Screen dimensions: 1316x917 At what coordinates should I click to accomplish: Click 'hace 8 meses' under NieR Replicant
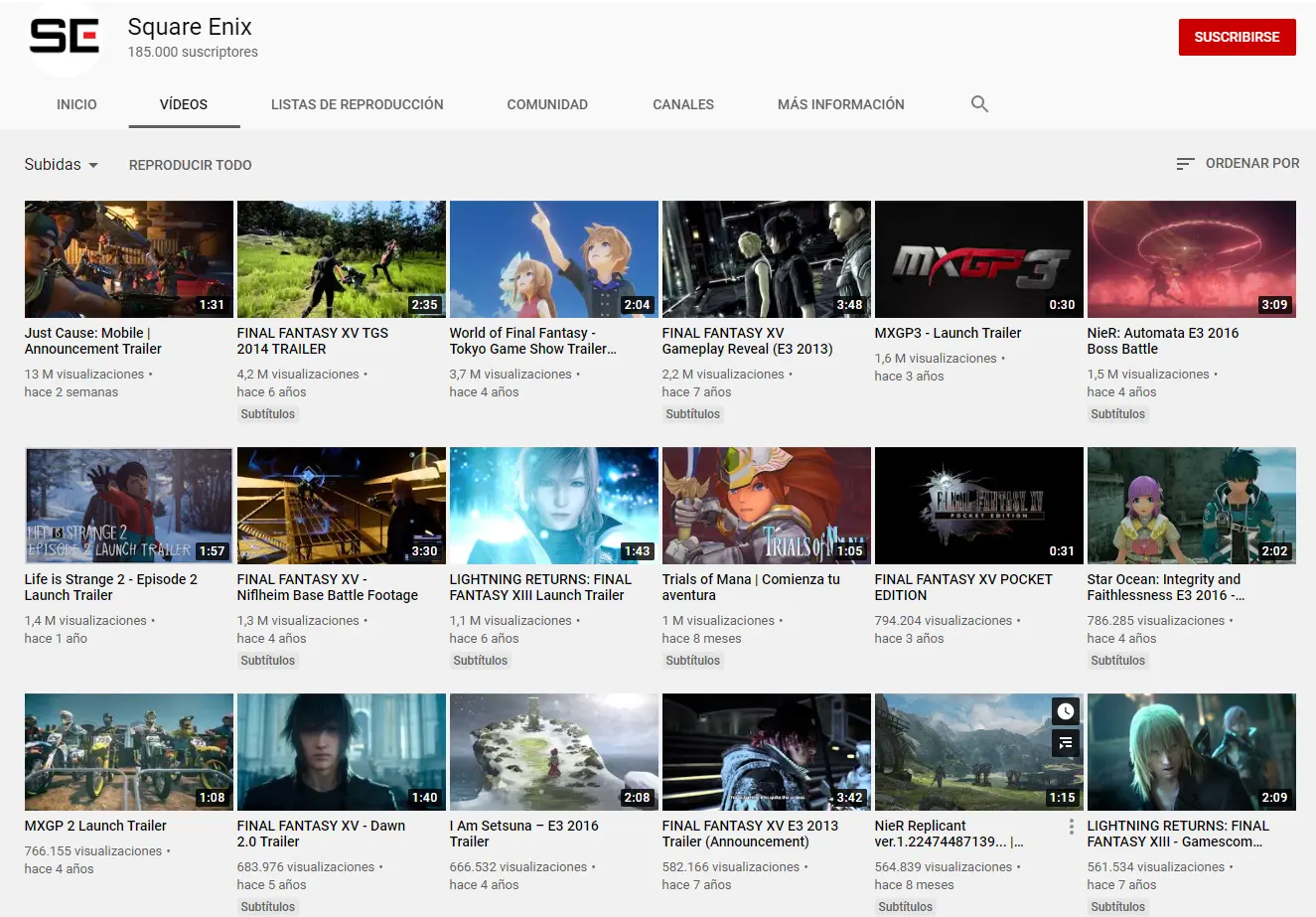[914, 885]
